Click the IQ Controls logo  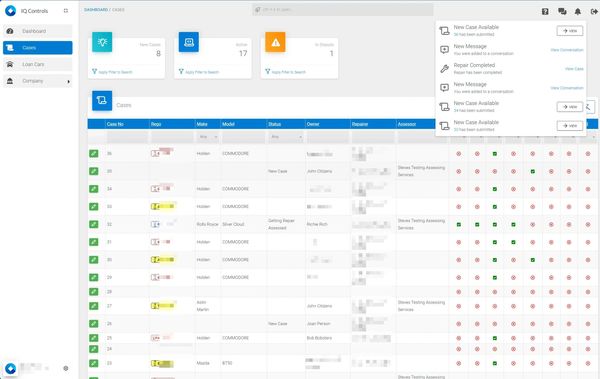pyautogui.click(x=10, y=11)
